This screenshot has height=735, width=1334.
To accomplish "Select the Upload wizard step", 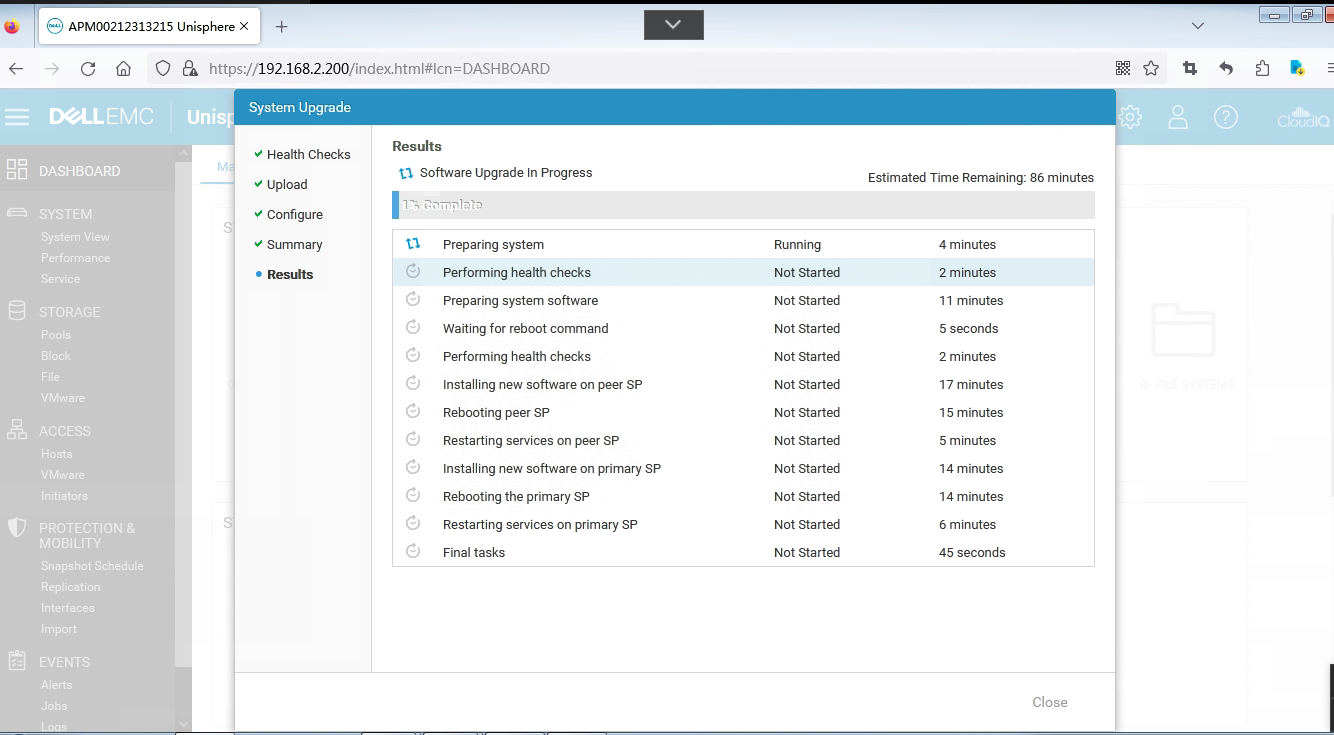I will coord(287,184).
